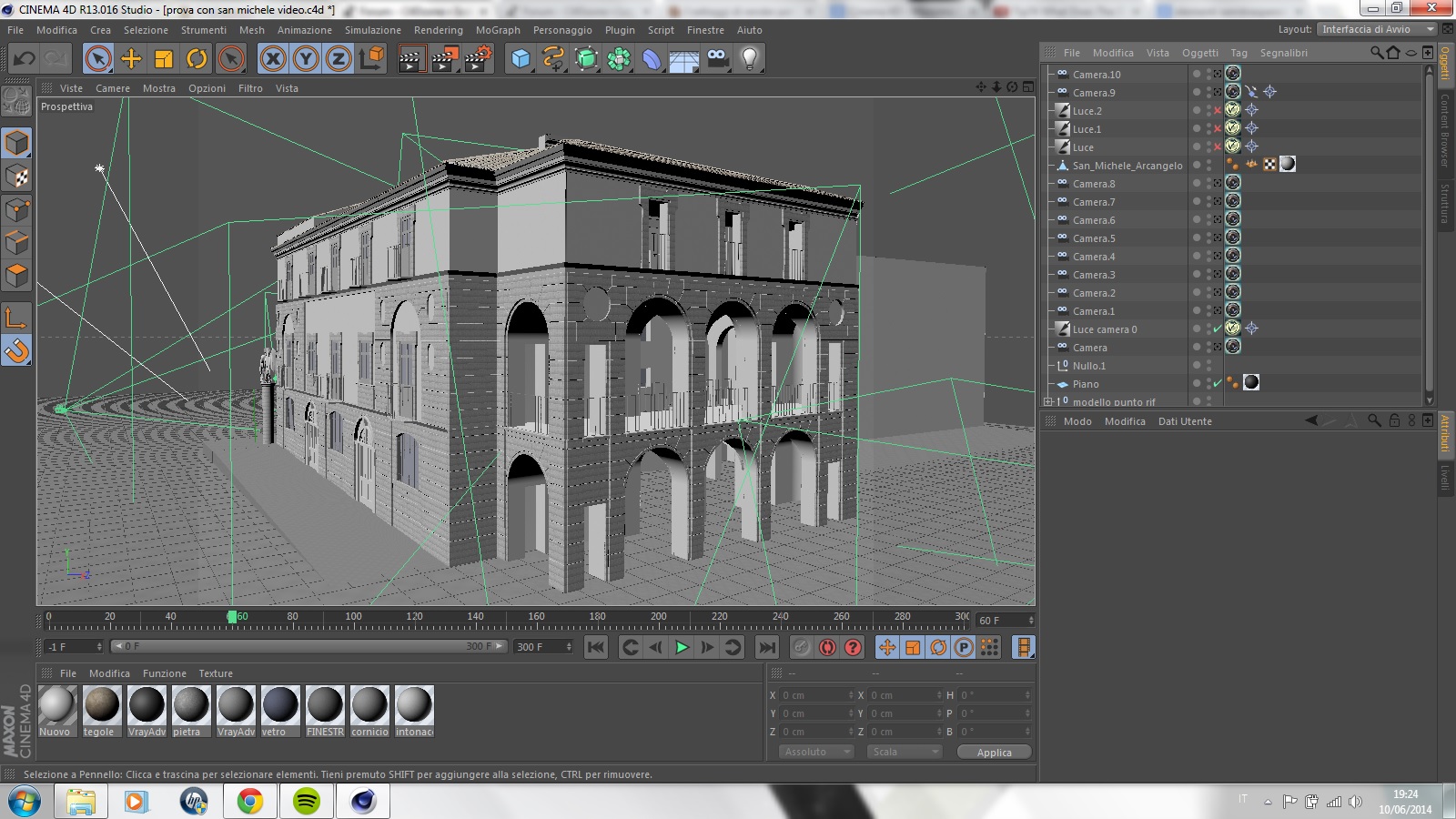Select the vetro material swatch
Image resolution: width=1456 pixels, height=819 pixels.
tap(279, 706)
